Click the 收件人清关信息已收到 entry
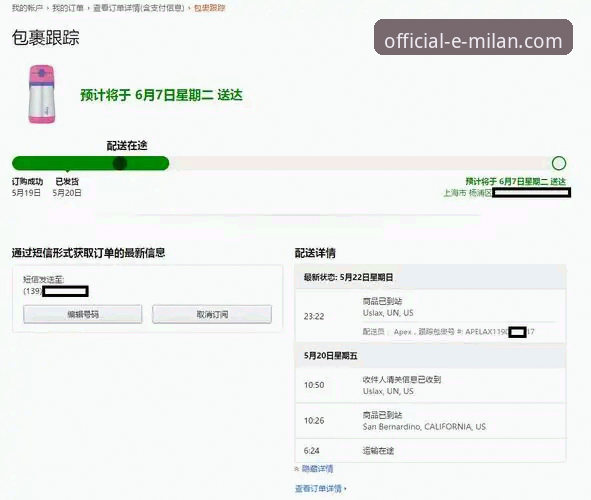The width and height of the screenshot is (591, 500). (430, 385)
